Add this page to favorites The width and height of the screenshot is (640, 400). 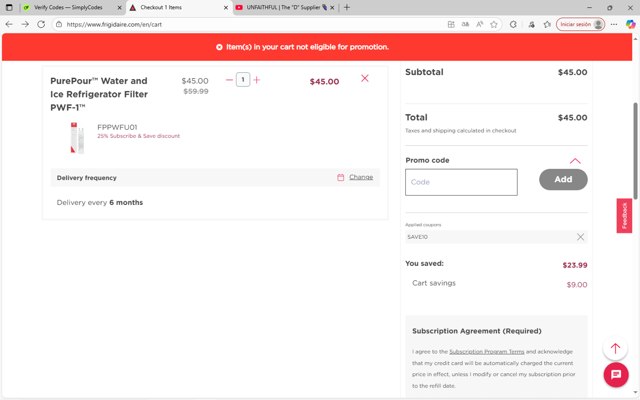tap(494, 24)
